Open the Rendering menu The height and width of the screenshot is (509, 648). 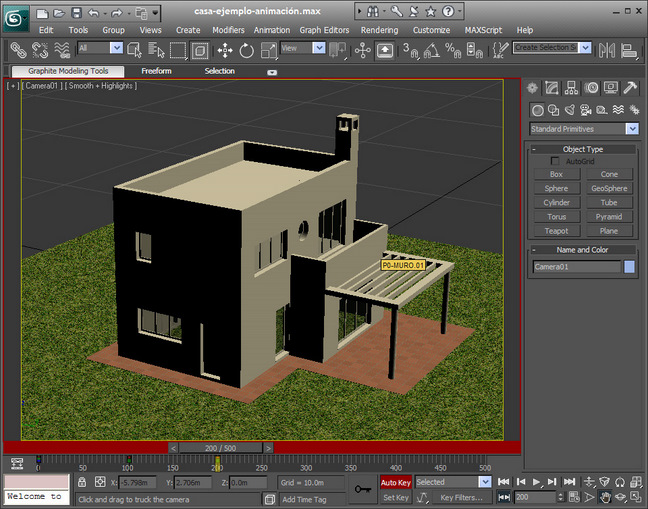point(379,30)
